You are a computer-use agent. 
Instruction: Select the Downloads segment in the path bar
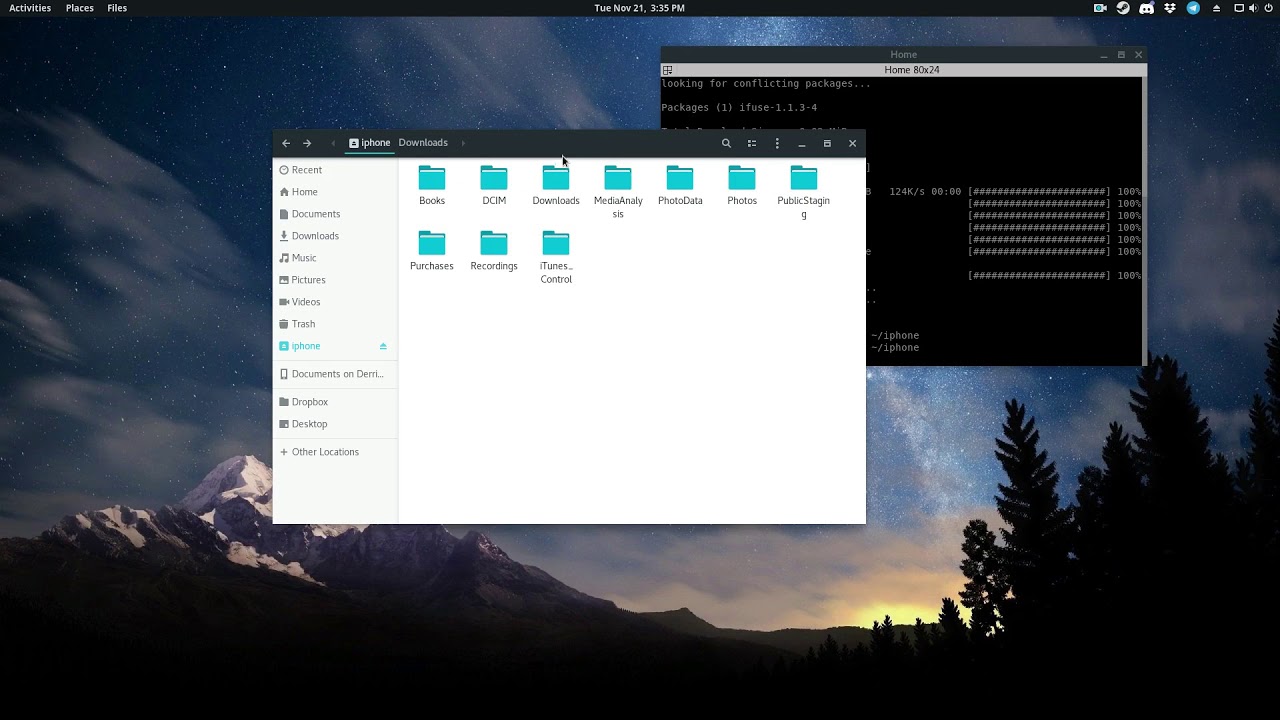pyautogui.click(x=423, y=143)
